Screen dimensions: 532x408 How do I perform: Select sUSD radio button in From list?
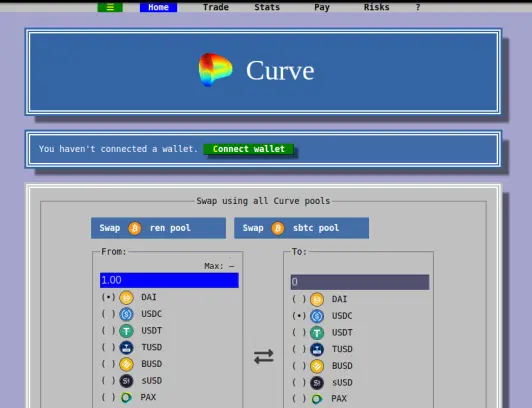click(x=108, y=381)
